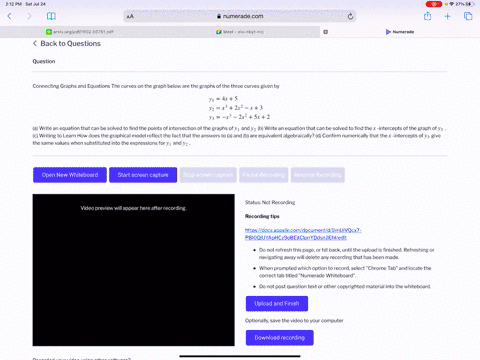Click the y1 = 4x + 5 equation
This screenshot has height=360, width=480.
pyautogui.click(x=223, y=99)
